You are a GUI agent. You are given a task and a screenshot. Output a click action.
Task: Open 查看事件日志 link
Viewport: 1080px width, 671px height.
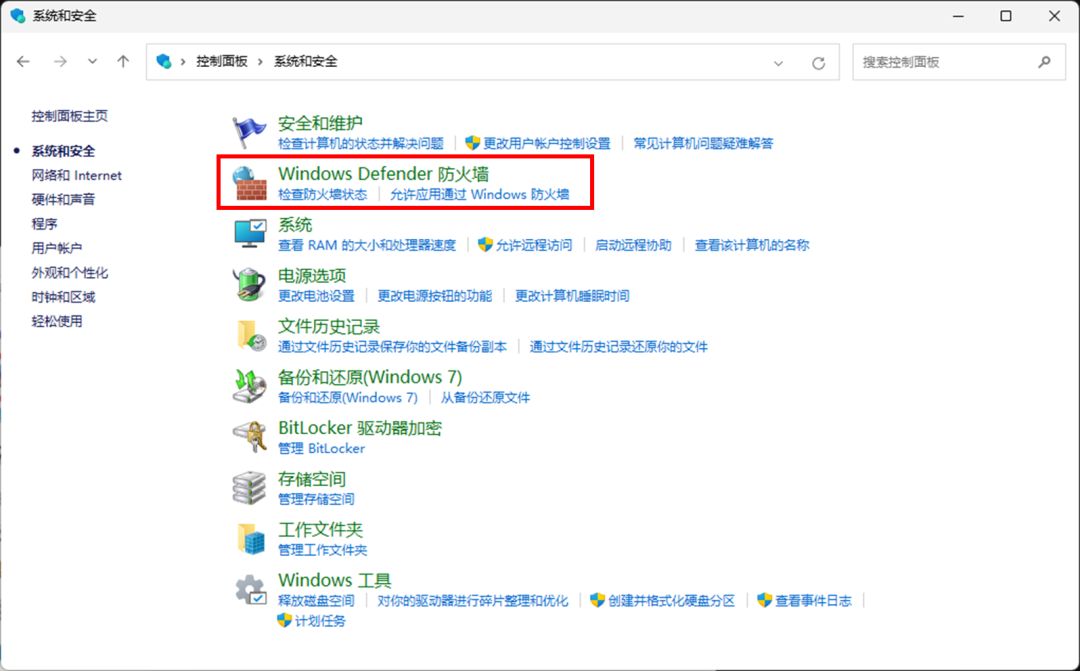tap(813, 601)
